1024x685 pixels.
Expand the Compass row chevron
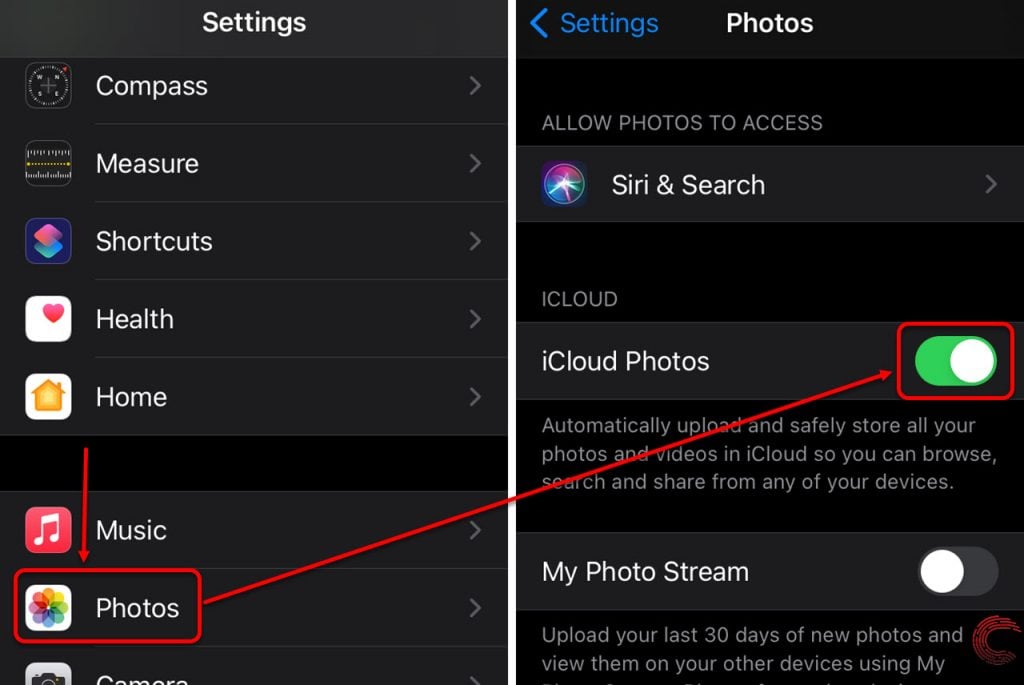(475, 86)
